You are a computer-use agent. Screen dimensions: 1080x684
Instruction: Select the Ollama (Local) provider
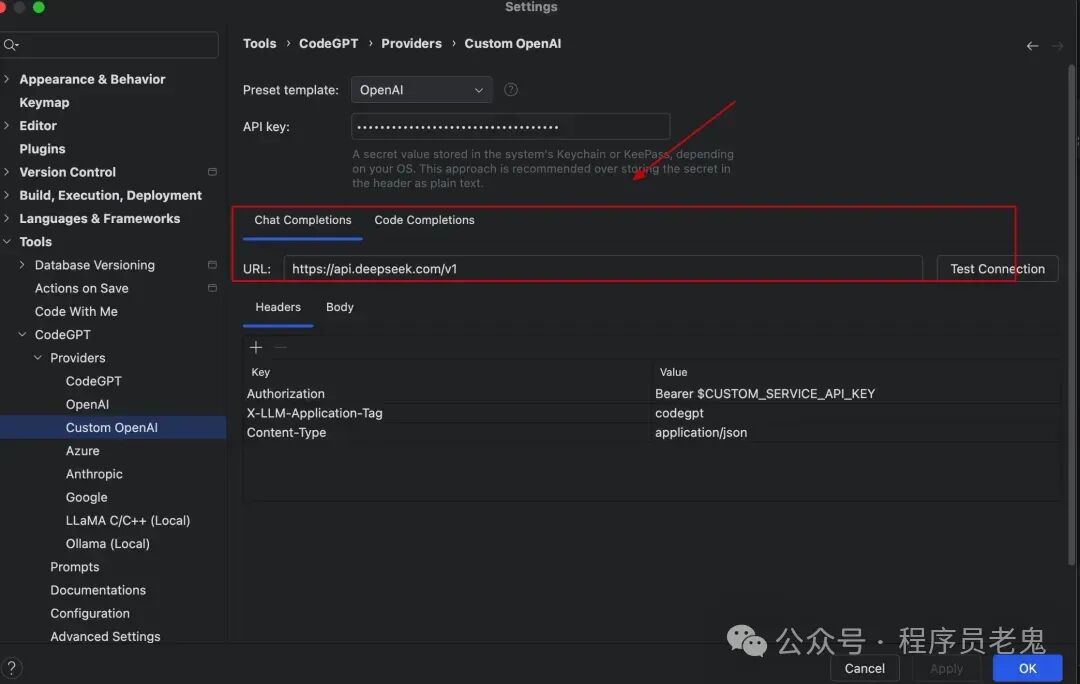pyautogui.click(x=107, y=543)
